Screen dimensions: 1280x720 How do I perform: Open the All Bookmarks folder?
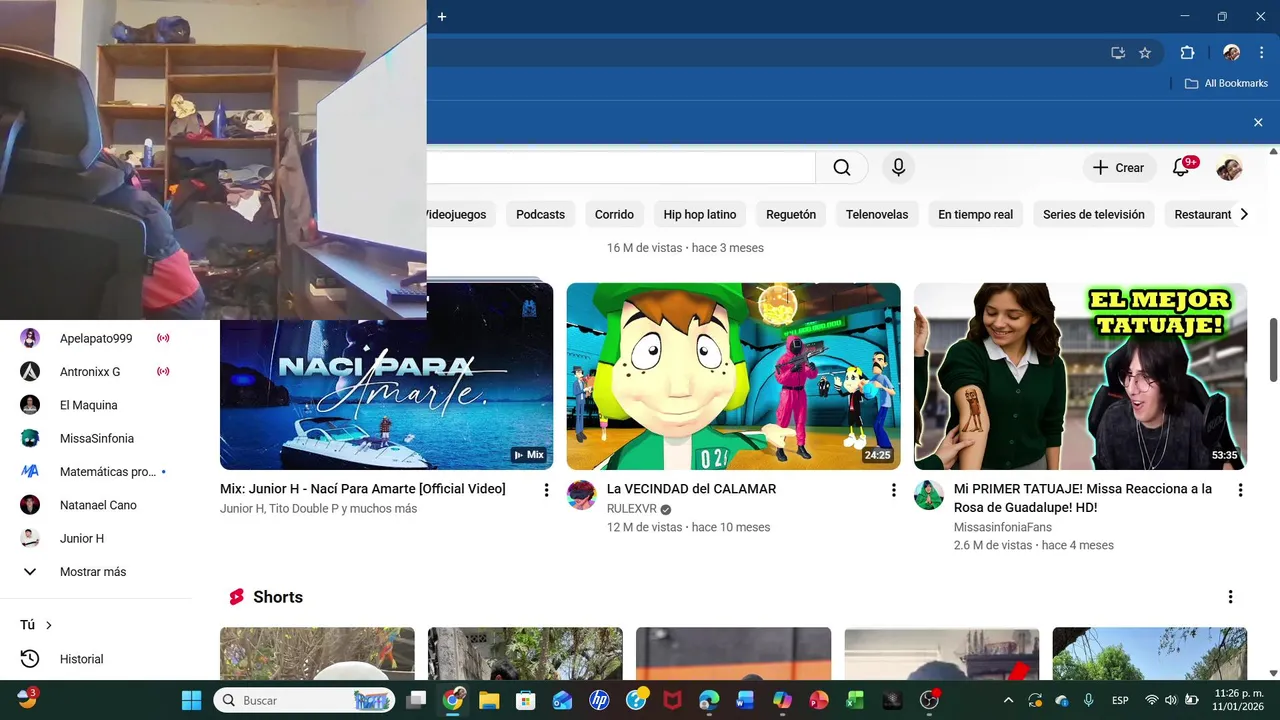(1226, 83)
